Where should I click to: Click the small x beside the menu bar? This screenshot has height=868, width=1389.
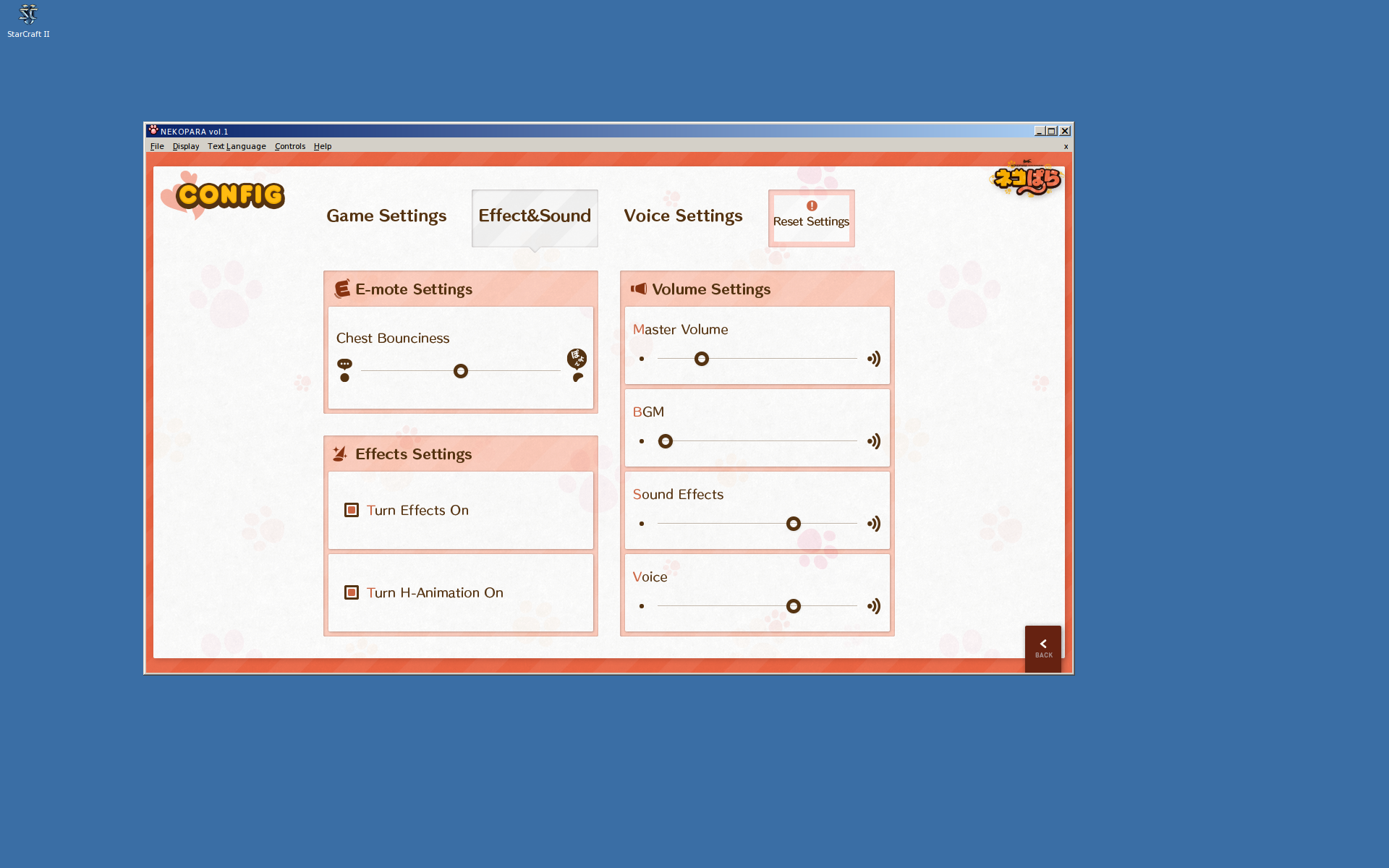tap(1066, 146)
